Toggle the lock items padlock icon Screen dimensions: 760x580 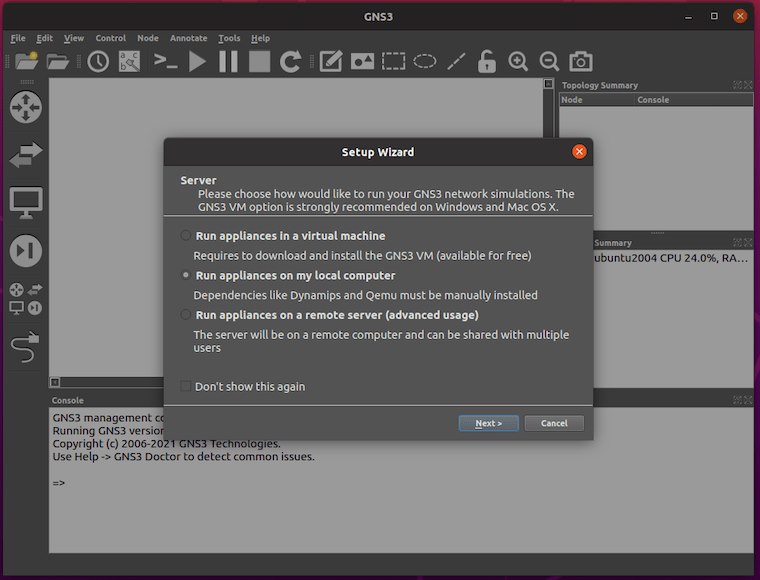coord(487,62)
